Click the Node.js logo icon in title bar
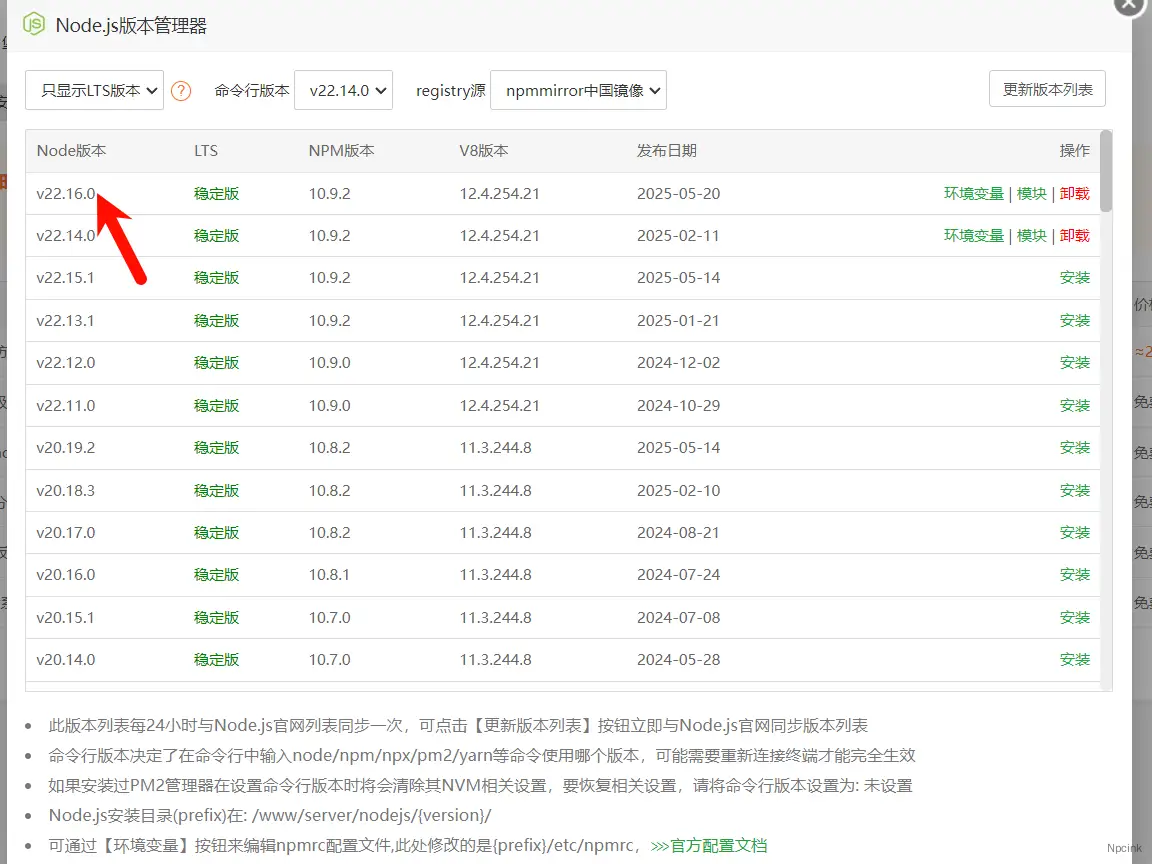 33,24
